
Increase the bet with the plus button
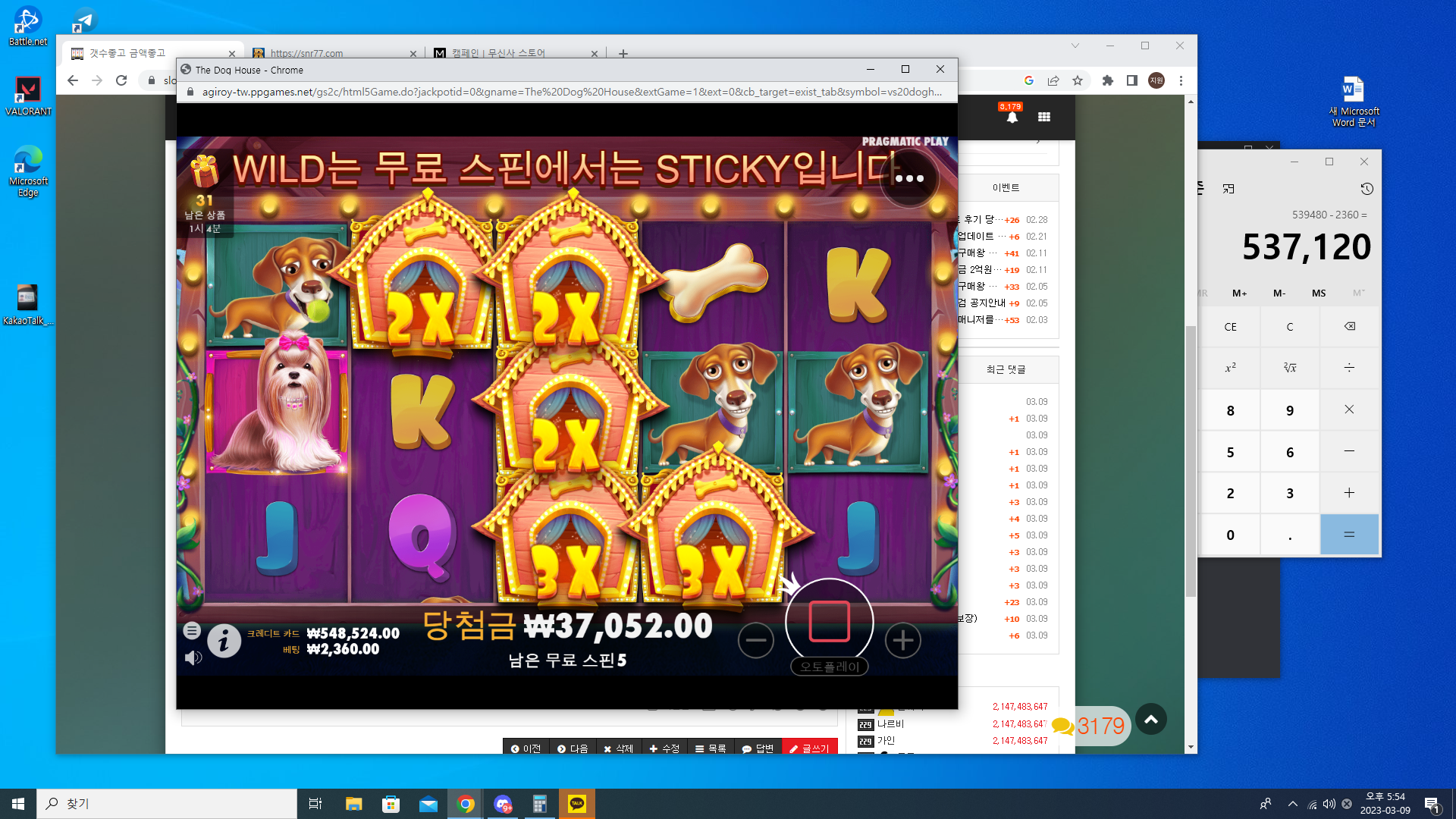(x=903, y=641)
